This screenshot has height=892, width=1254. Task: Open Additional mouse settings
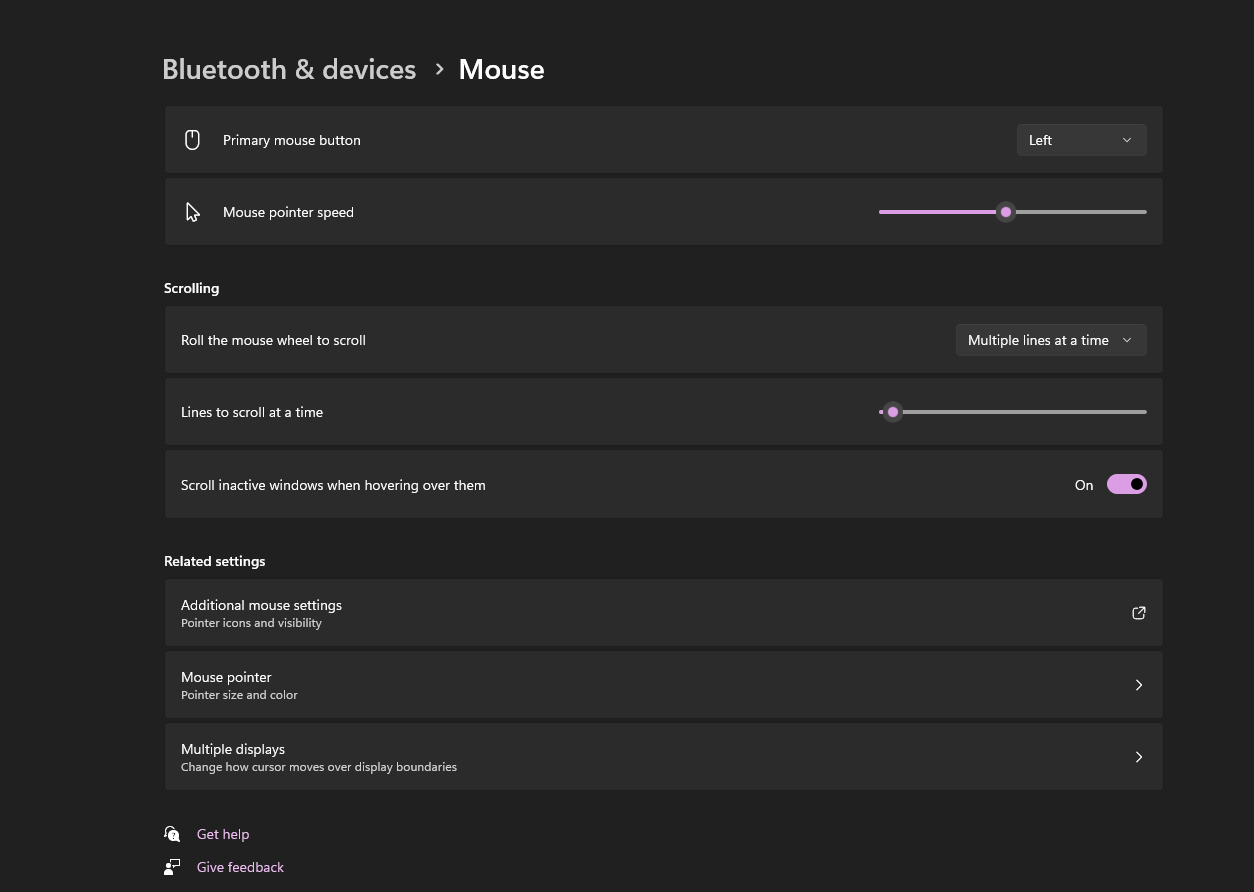pyautogui.click(x=663, y=613)
